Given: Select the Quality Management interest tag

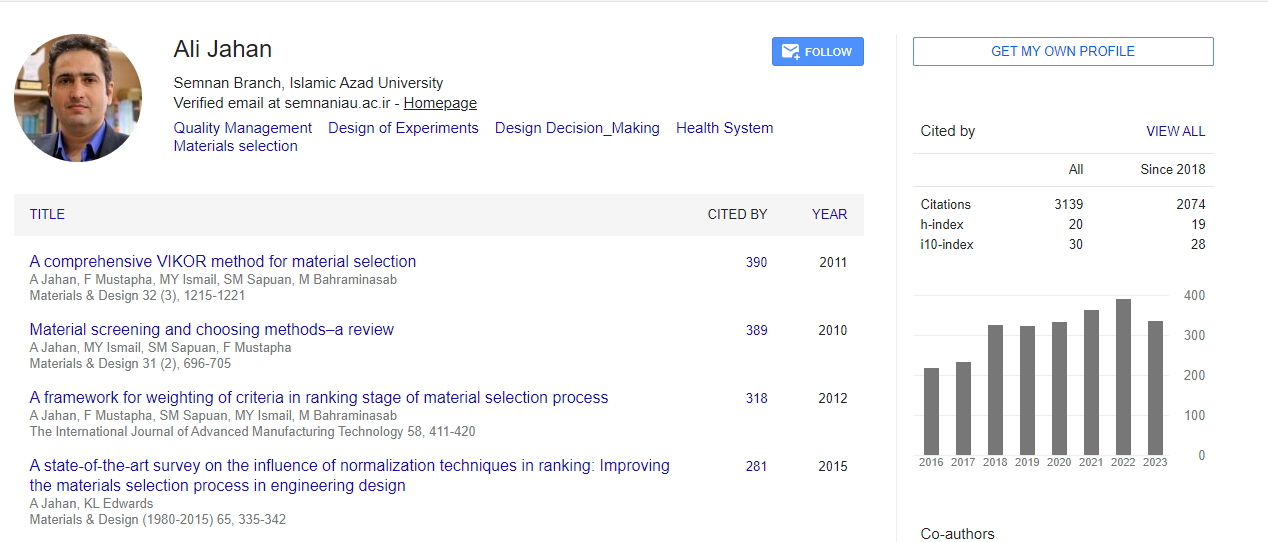Looking at the screenshot, I should click(243, 128).
